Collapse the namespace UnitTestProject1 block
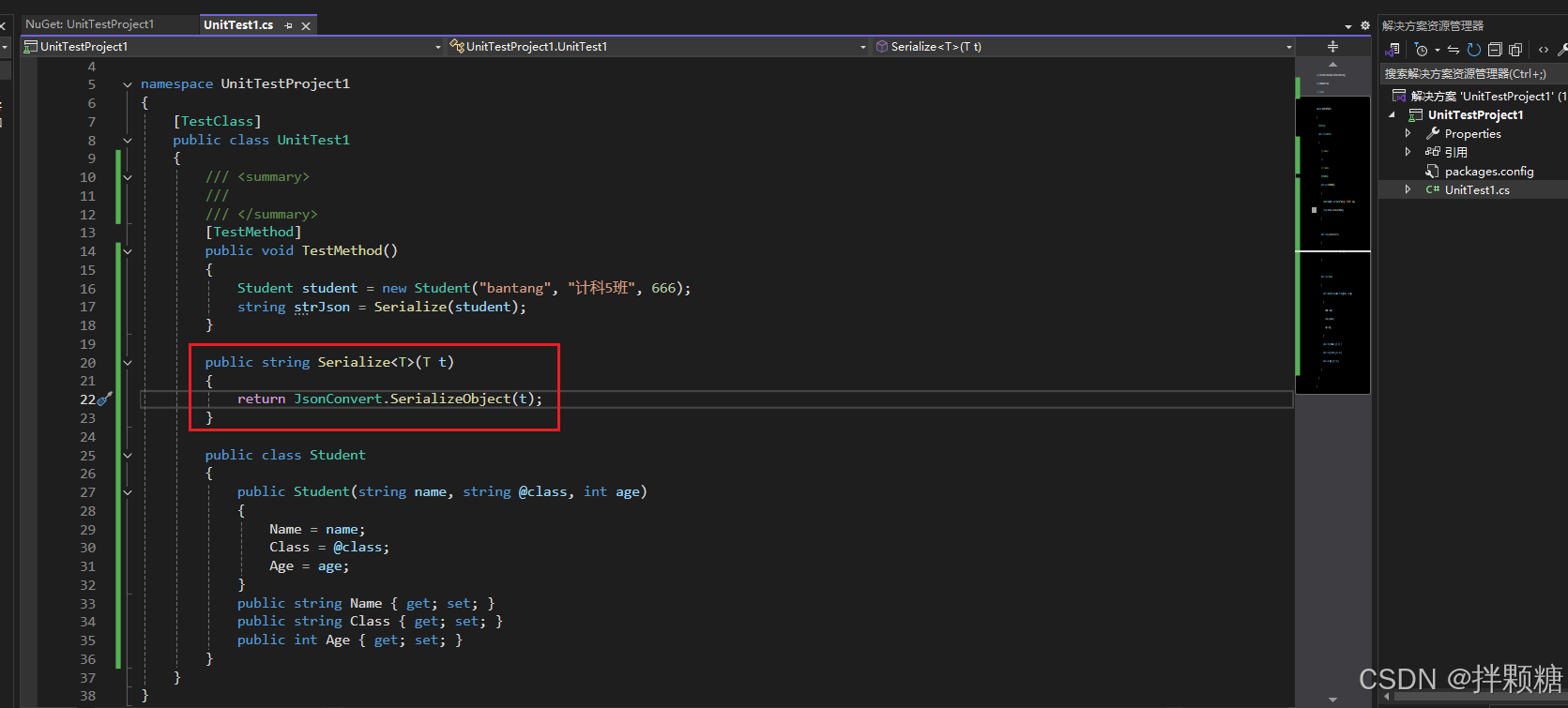 (128, 84)
